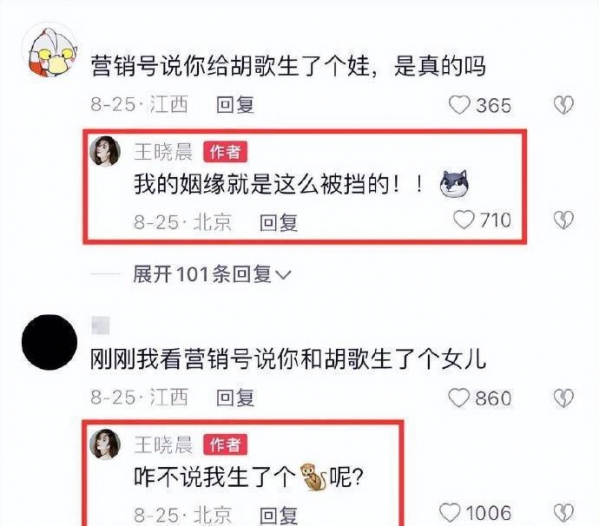
Task: Tap broken heart beside 1006 likes
Action: (564, 513)
